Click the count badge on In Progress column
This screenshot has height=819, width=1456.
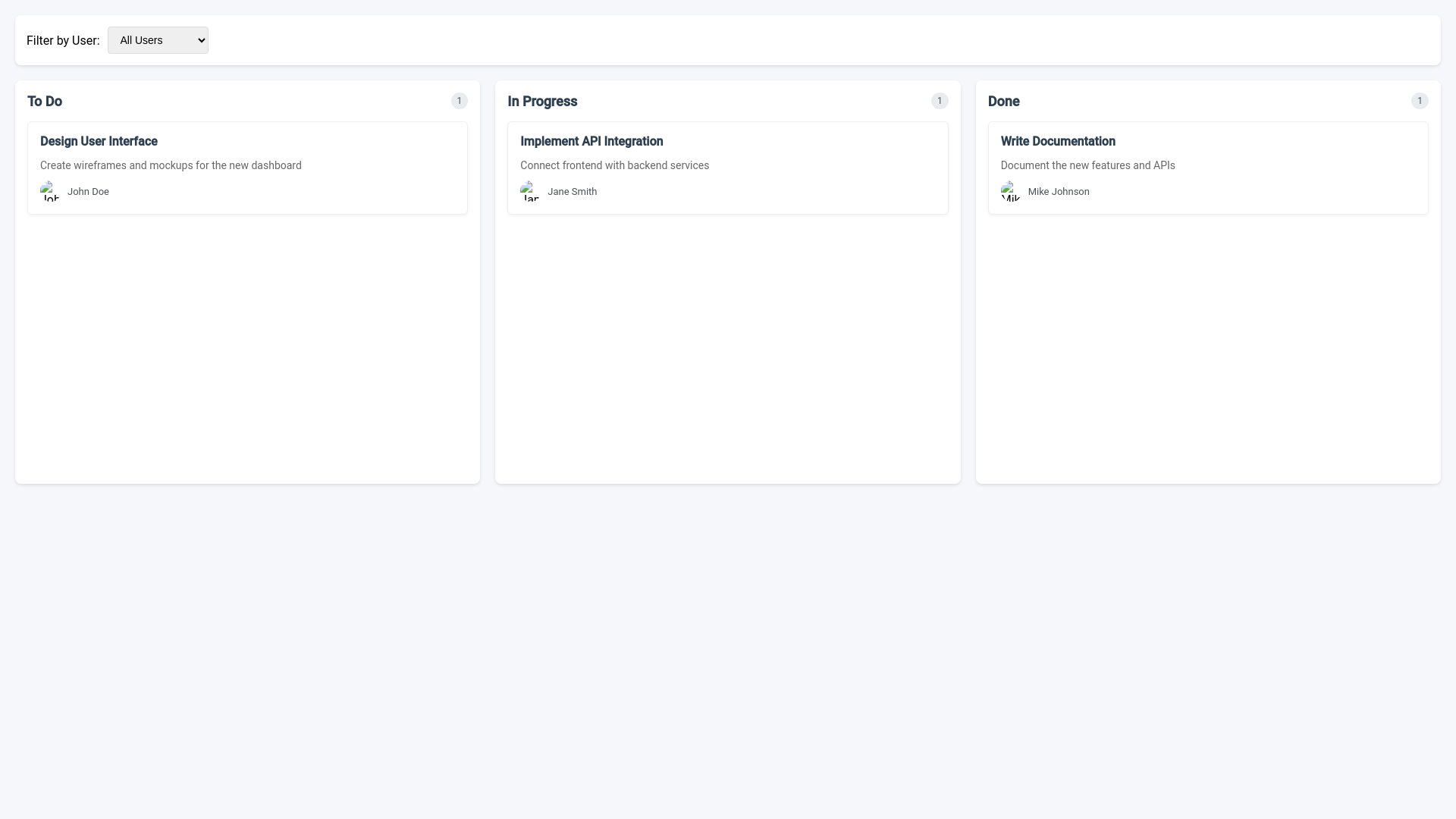(x=940, y=100)
